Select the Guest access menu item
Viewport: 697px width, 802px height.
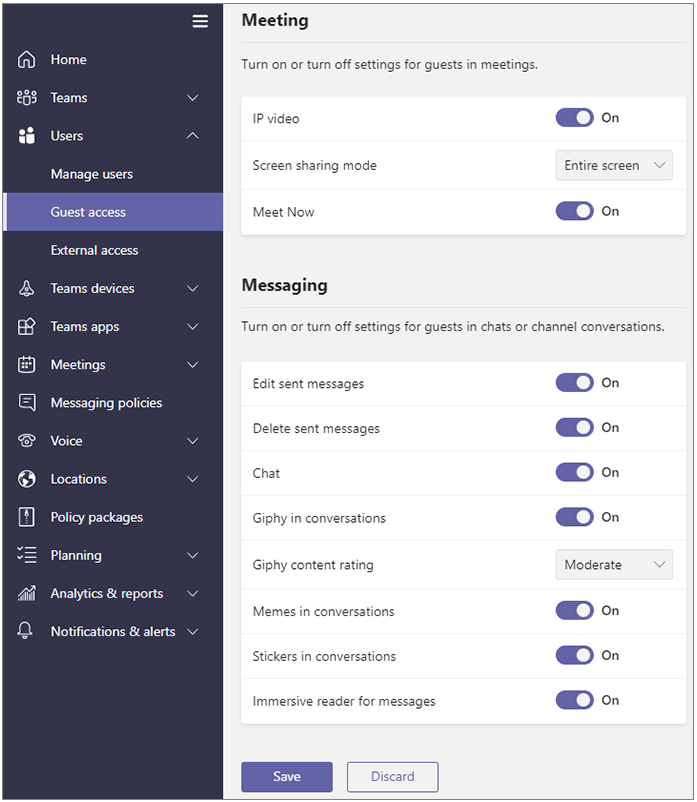tap(113, 212)
